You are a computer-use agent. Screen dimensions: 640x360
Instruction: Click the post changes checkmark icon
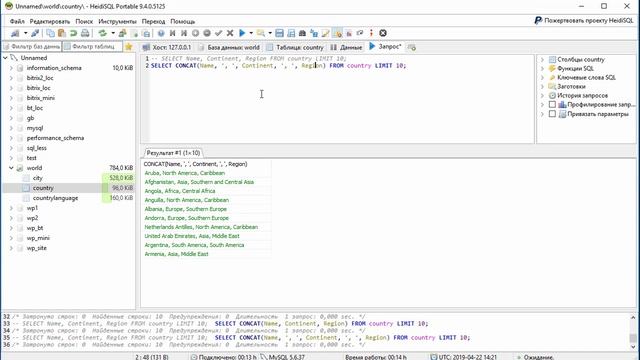pyautogui.click(x=218, y=33)
